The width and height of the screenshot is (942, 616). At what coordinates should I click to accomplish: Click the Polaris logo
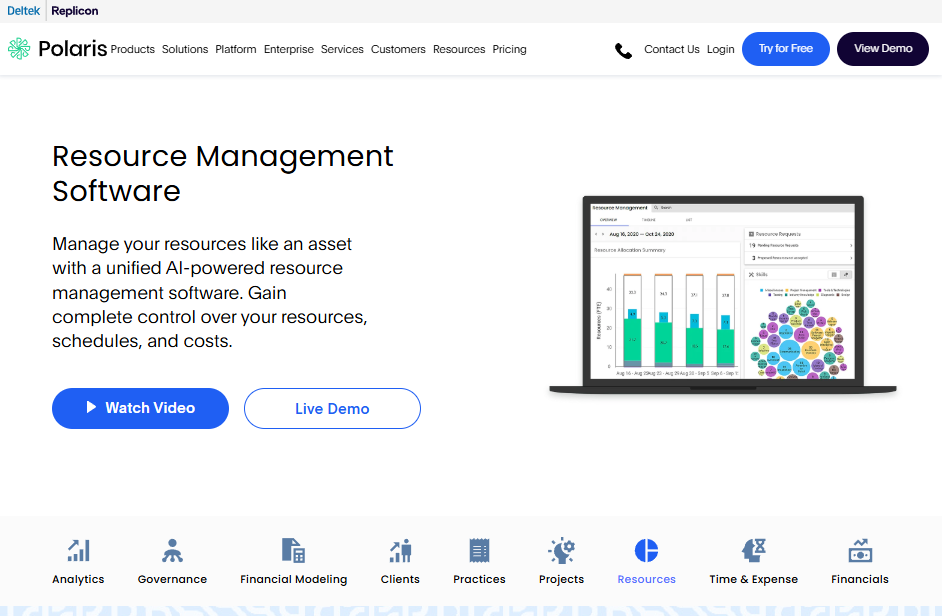[x=57, y=49]
